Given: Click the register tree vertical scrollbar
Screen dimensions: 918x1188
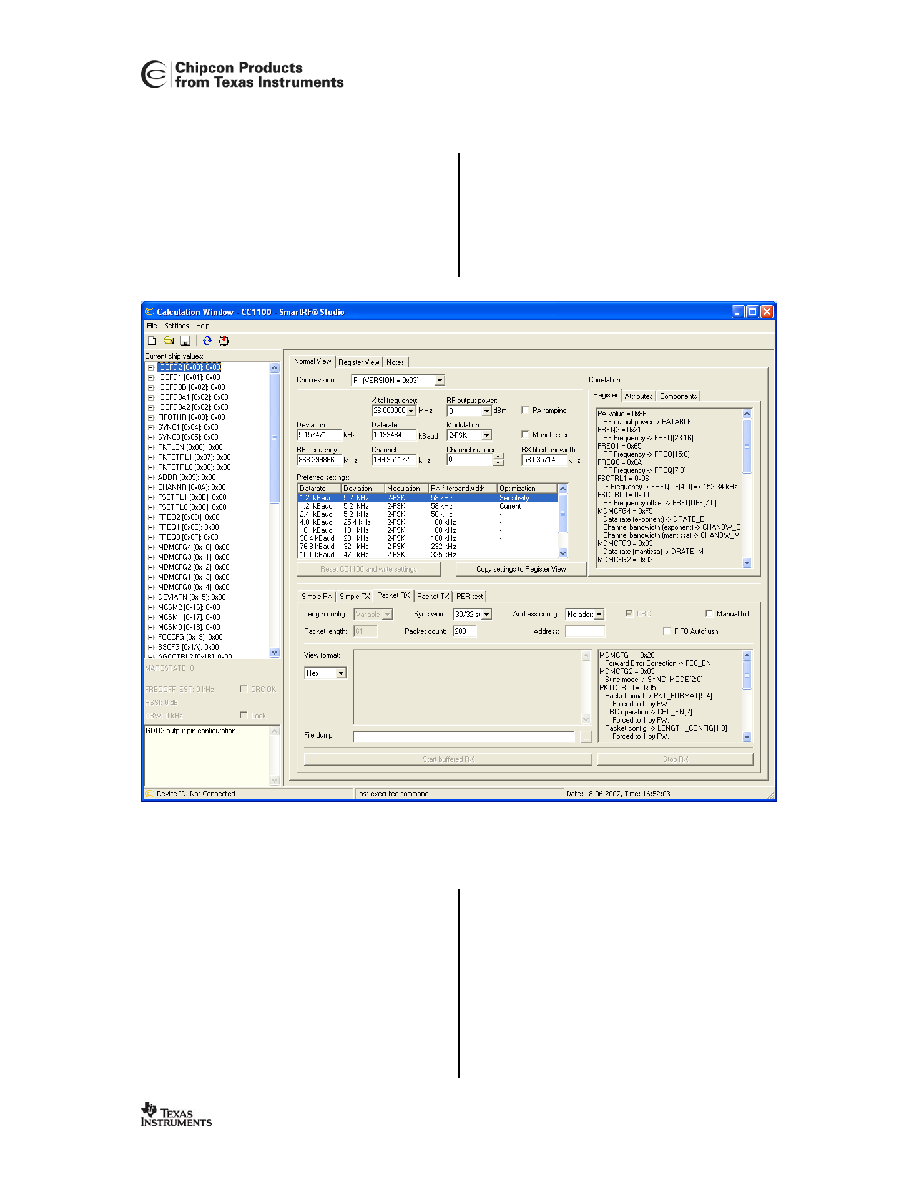Looking at the screenshot, I should click(x=274, y=509).
